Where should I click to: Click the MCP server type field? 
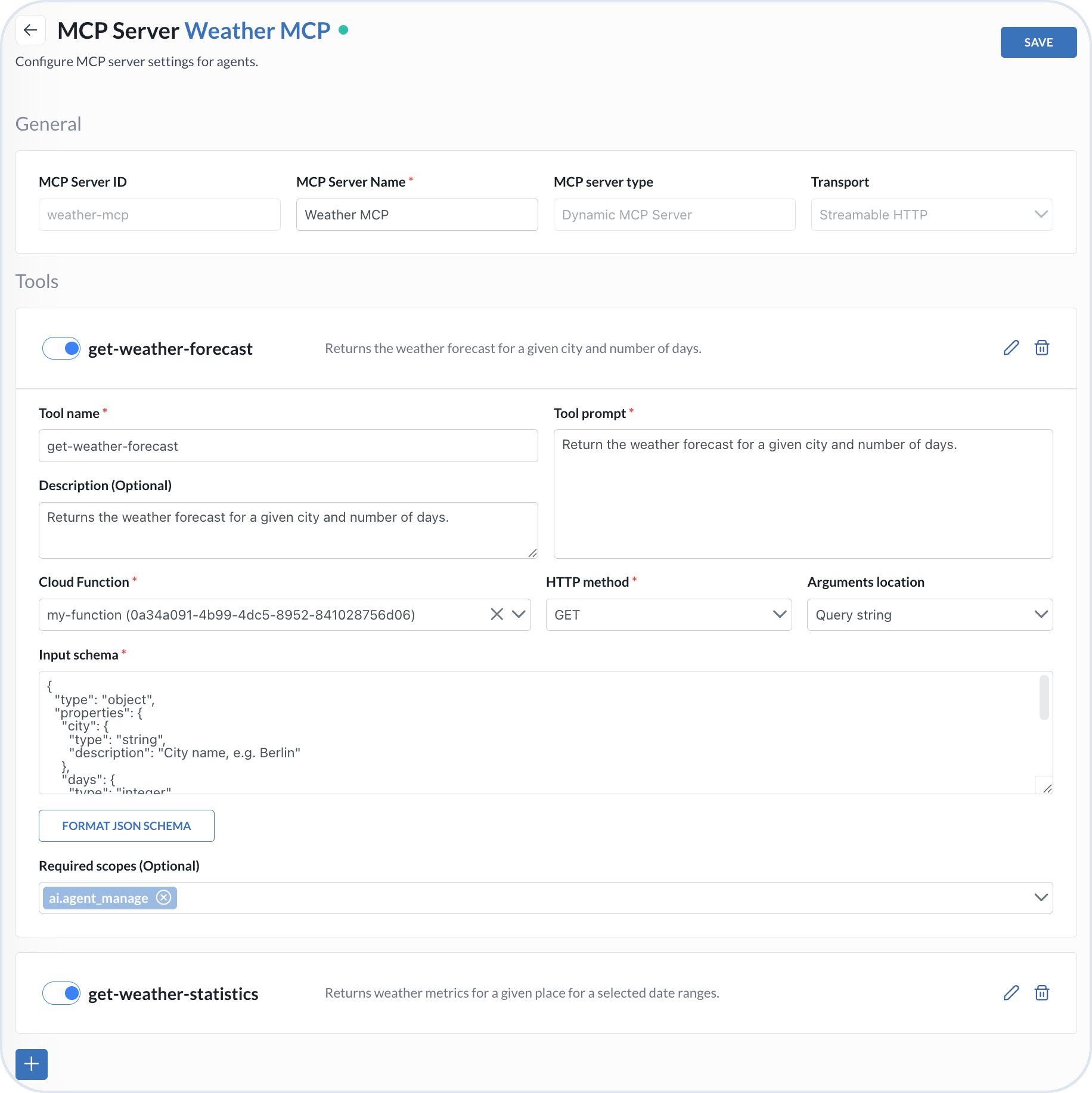point(674,215)
